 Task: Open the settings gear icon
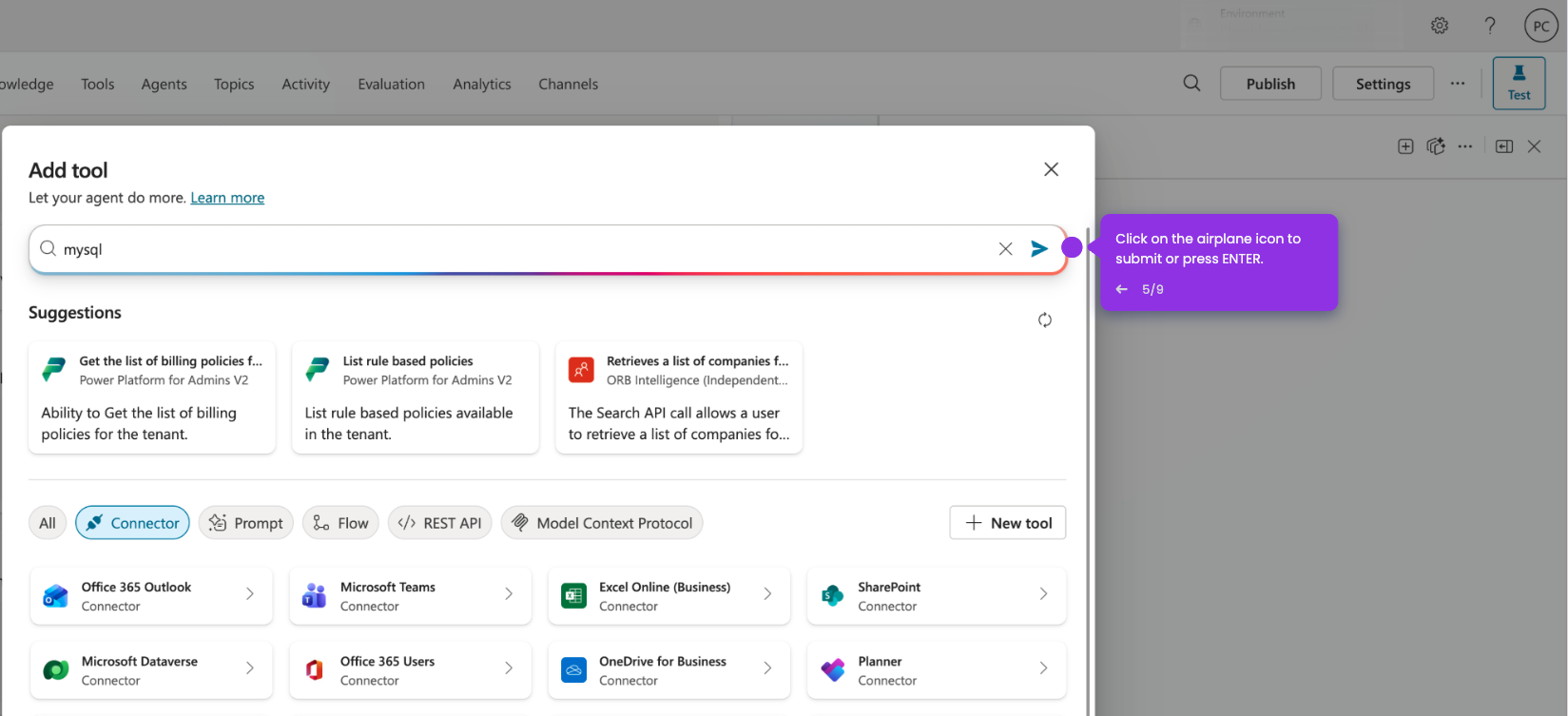click(1440, 26)
